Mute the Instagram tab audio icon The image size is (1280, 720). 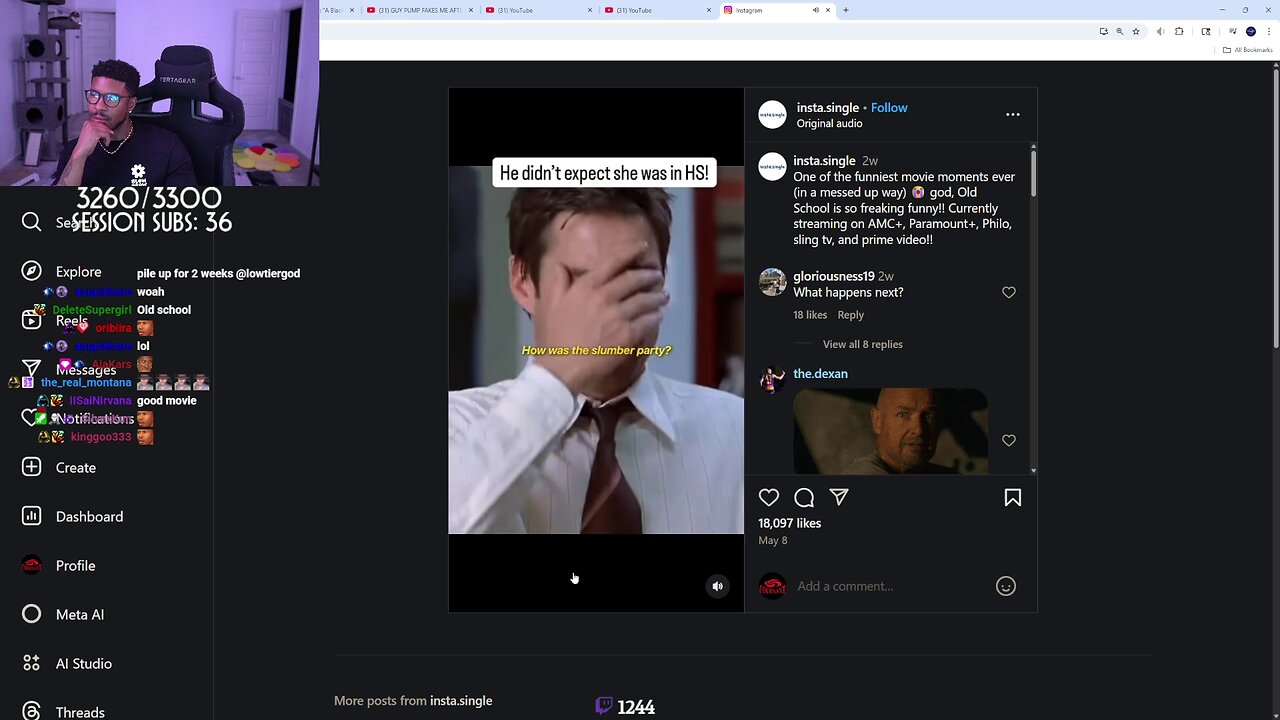[x=815, y=10]
